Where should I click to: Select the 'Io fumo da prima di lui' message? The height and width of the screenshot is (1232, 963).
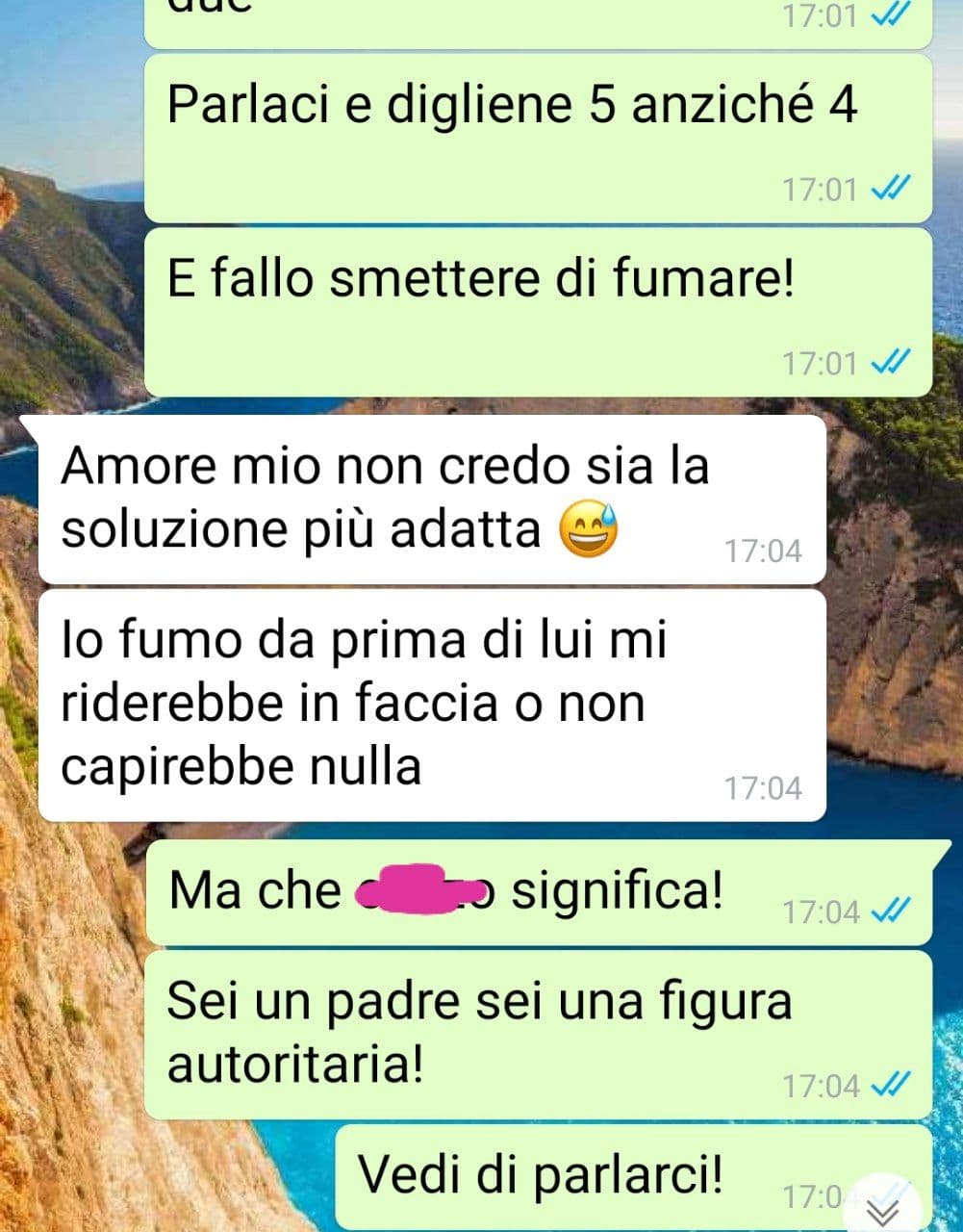coord(432,706)
